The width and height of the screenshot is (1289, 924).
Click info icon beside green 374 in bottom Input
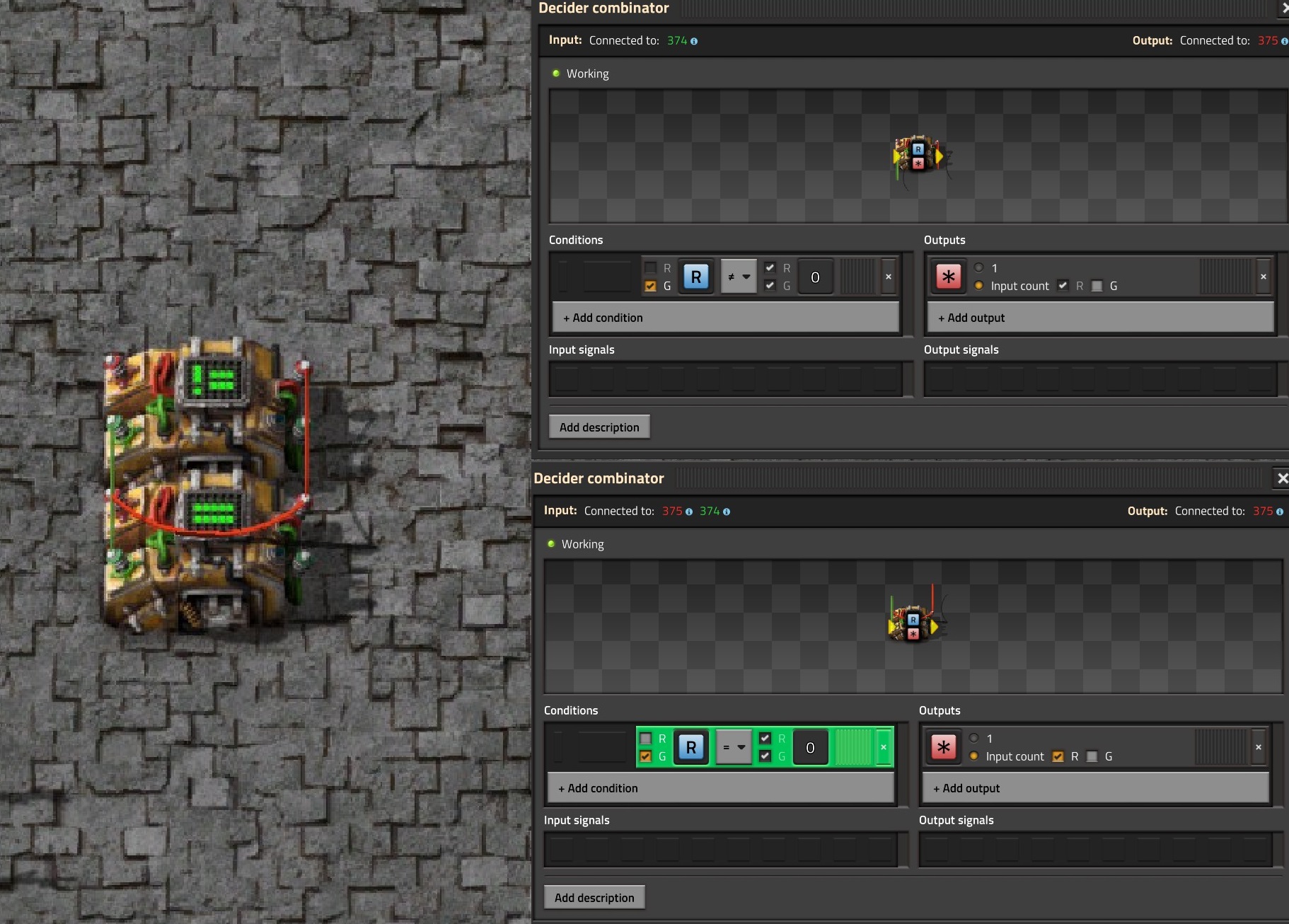point(727,512)
